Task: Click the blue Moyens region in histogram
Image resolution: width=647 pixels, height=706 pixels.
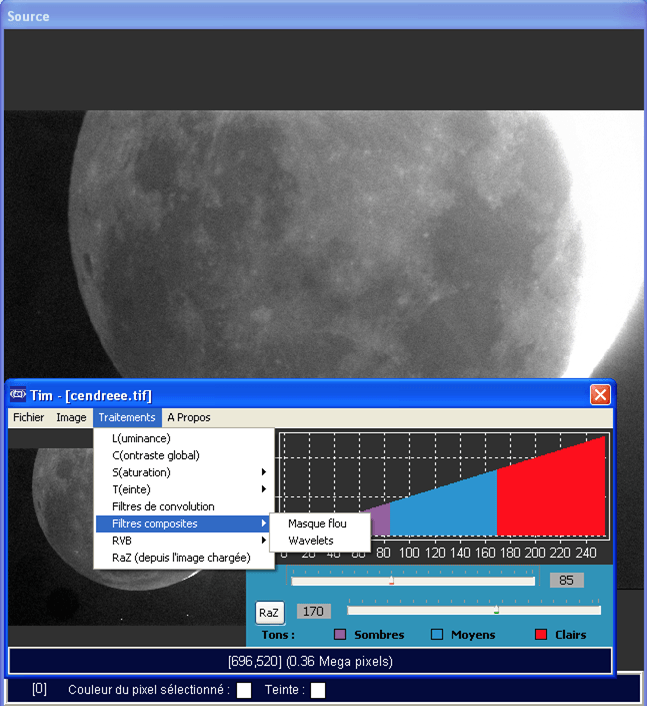Action: point(443,509)
